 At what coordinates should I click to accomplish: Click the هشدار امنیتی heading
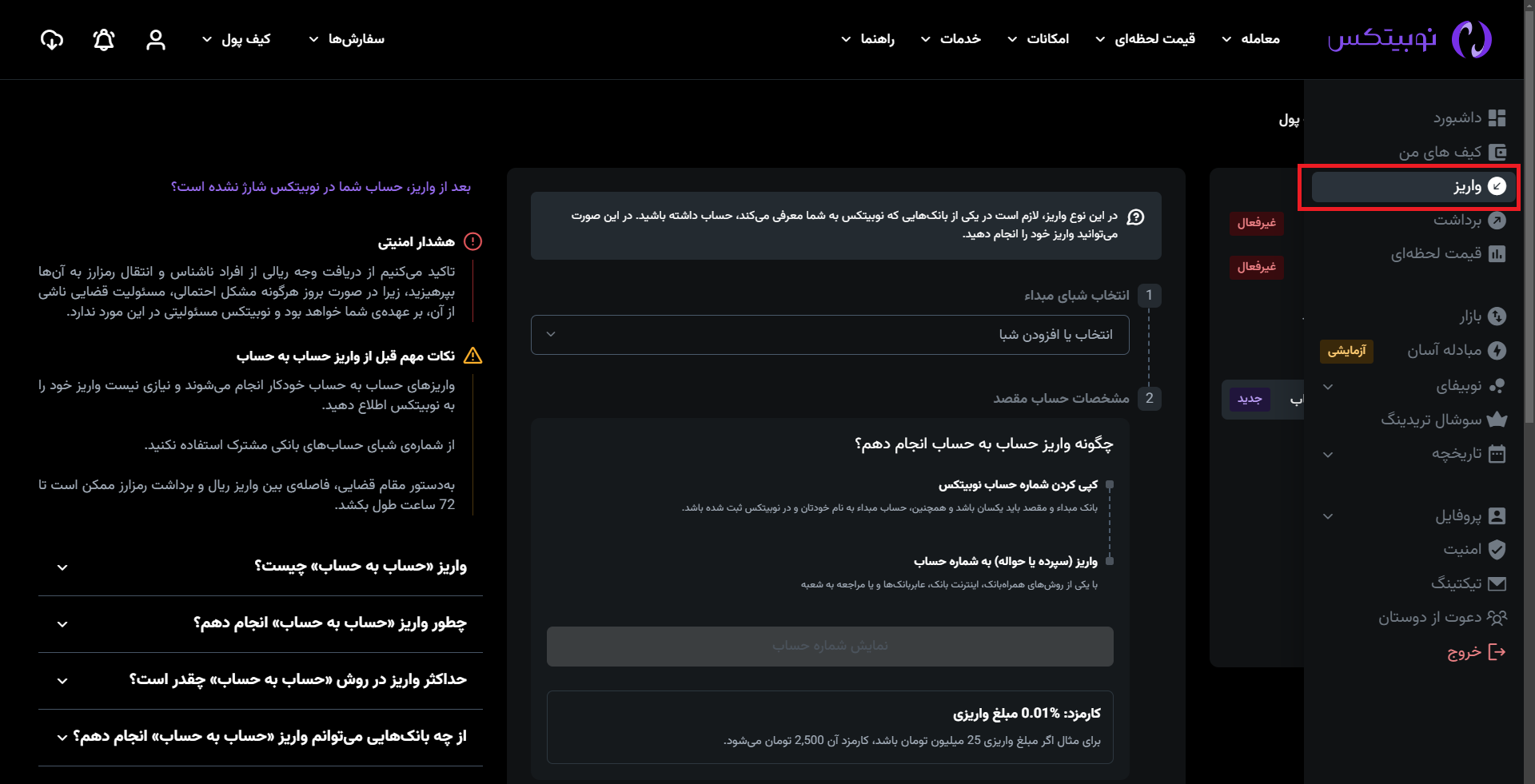416,241
